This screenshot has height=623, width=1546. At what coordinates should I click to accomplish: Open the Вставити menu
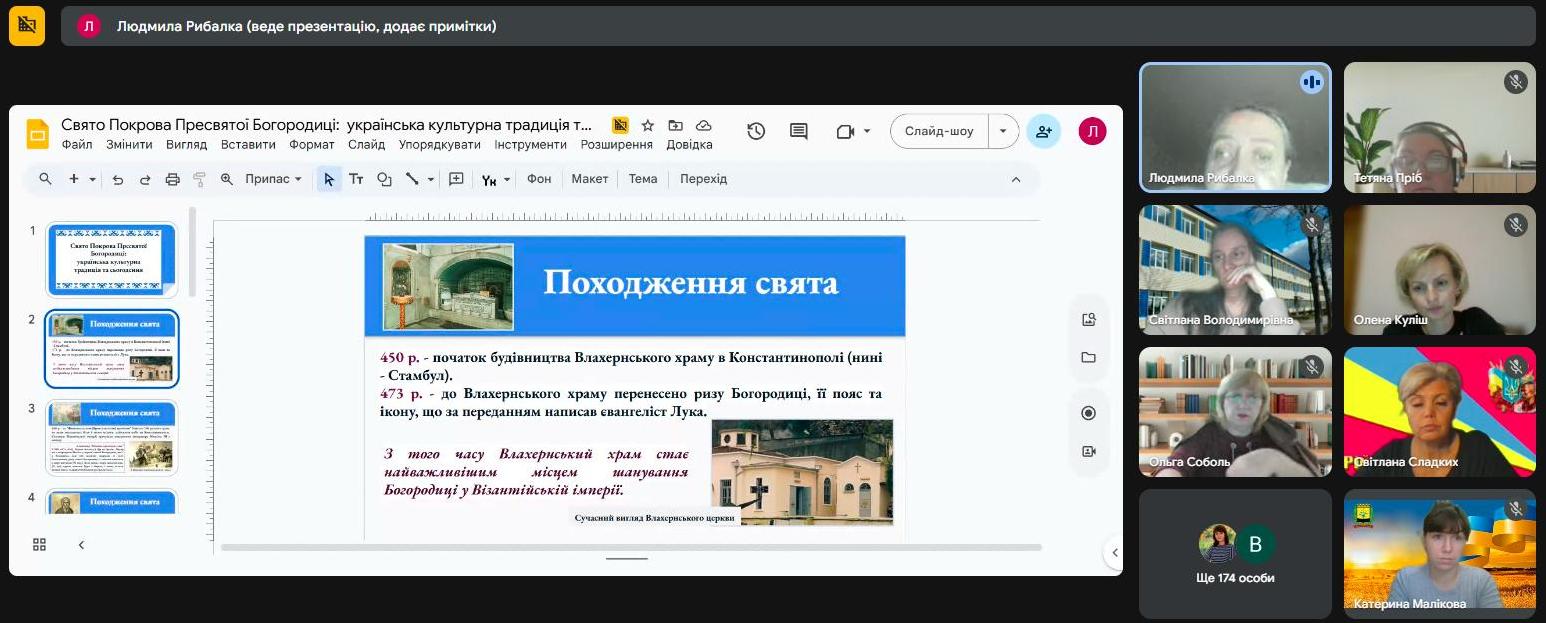(248, 145)
